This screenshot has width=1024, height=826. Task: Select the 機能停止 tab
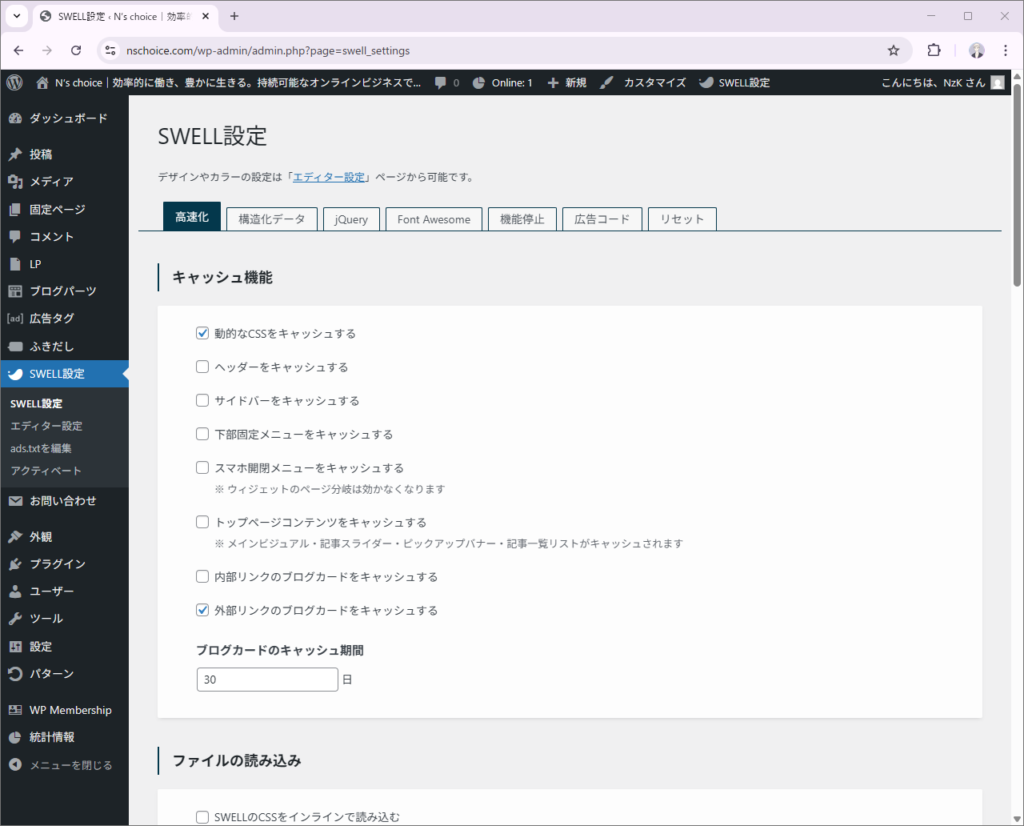521,219
